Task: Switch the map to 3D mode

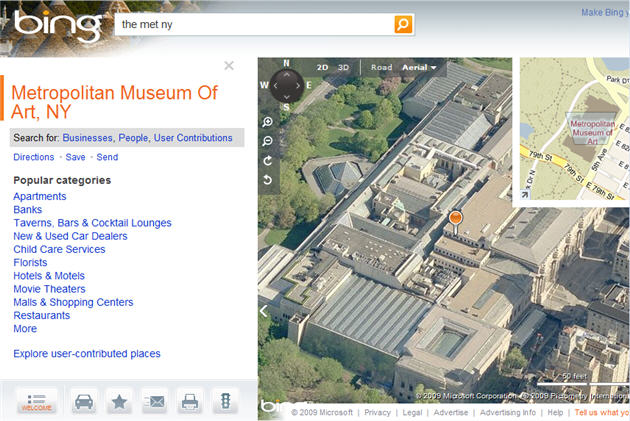Action: click(344, 67)
